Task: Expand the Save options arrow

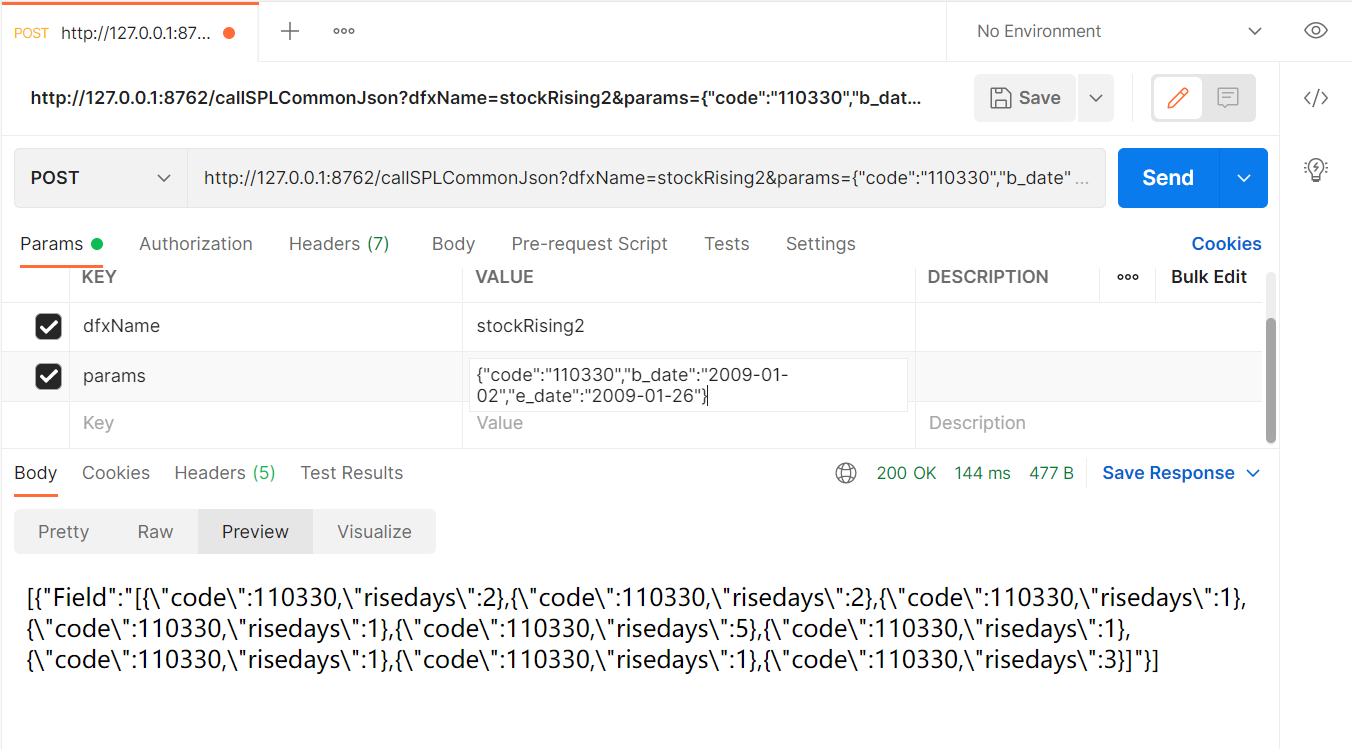Action: coord(1096,98)
